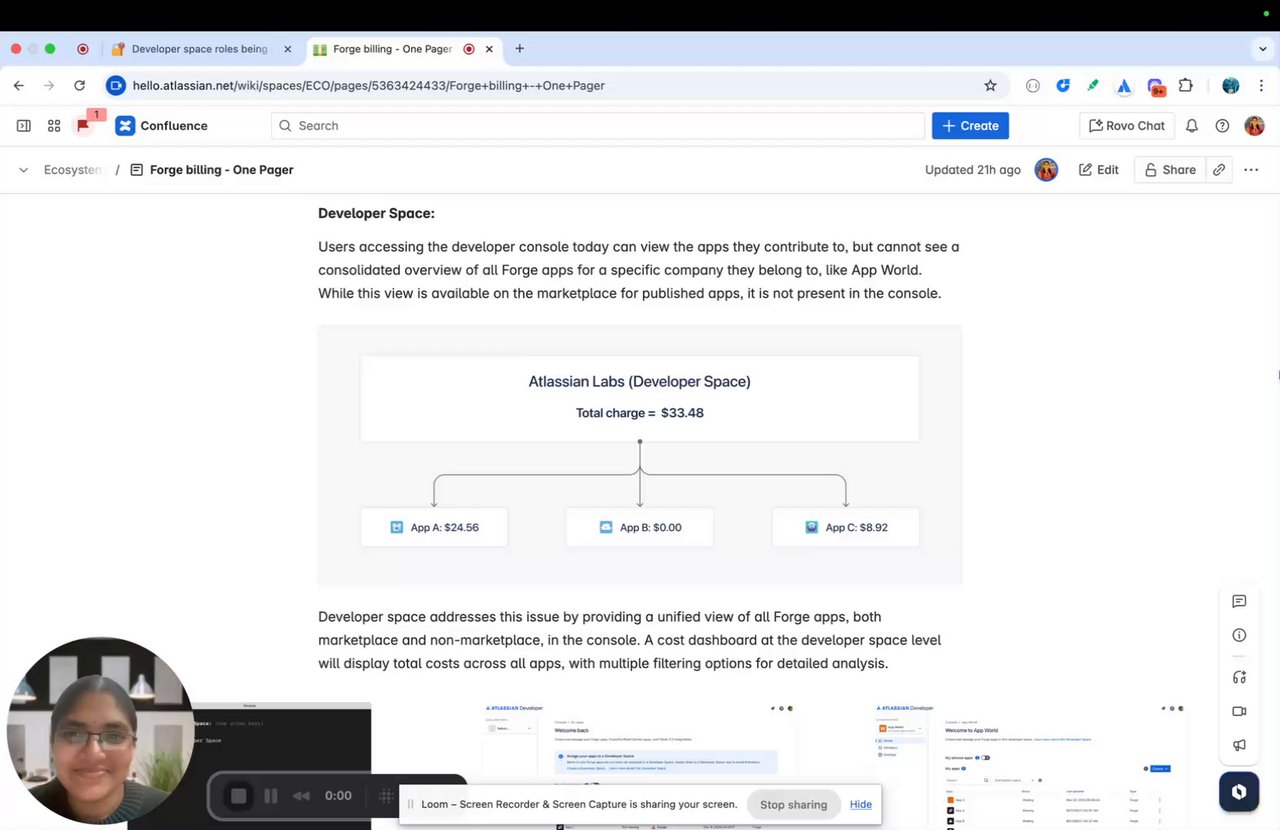
Task: Pause the Loom recording
Action: (270, 796)
